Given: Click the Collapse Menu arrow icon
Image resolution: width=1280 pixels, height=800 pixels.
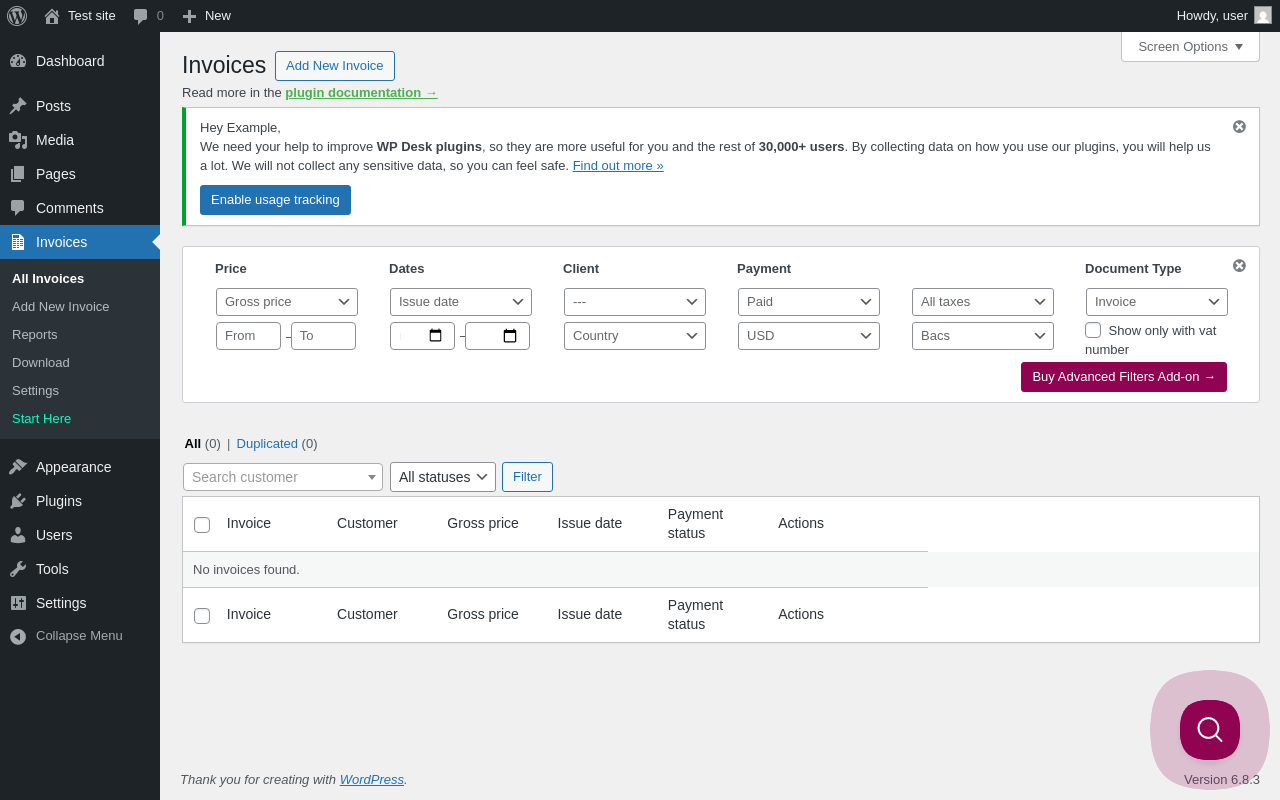Looking at the screenshot, I should tap(18, 636).
